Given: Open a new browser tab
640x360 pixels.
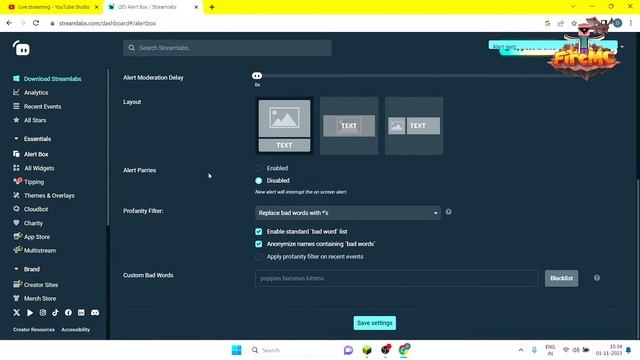Looking at the screenshot, I should tap(212, 7).
